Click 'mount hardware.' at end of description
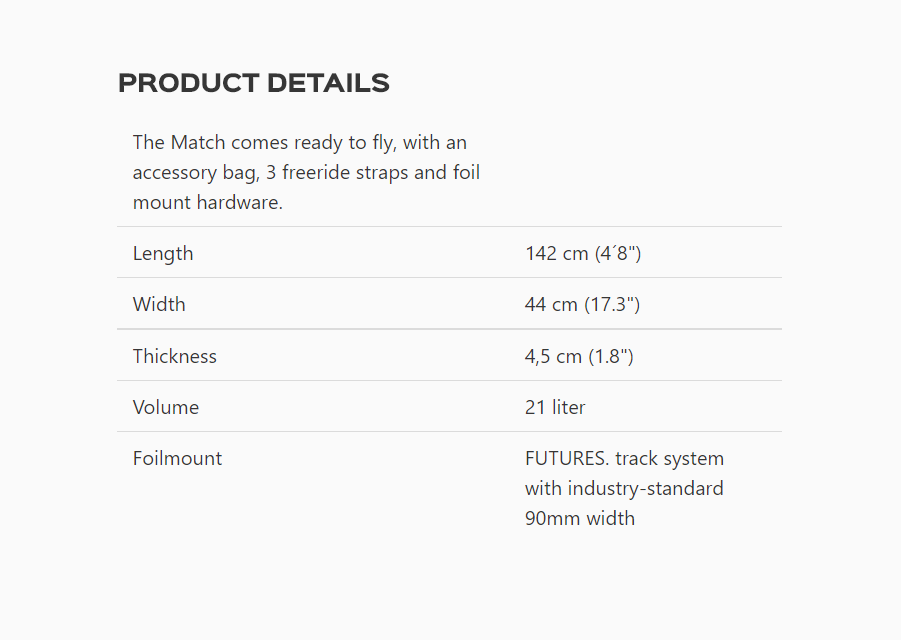901x640 pixels. 207,202
